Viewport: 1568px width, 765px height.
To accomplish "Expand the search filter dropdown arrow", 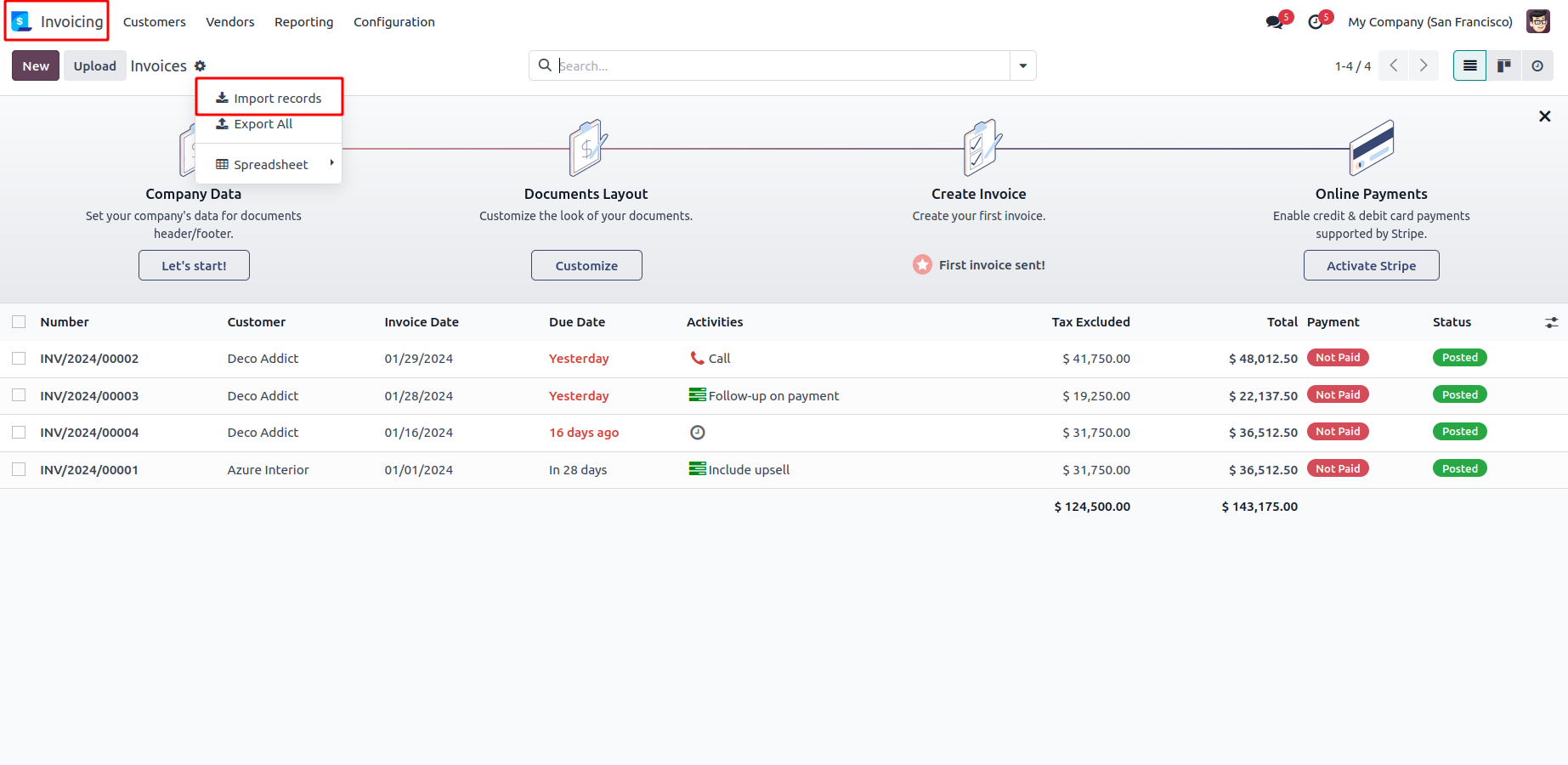I will [1022, 65].
